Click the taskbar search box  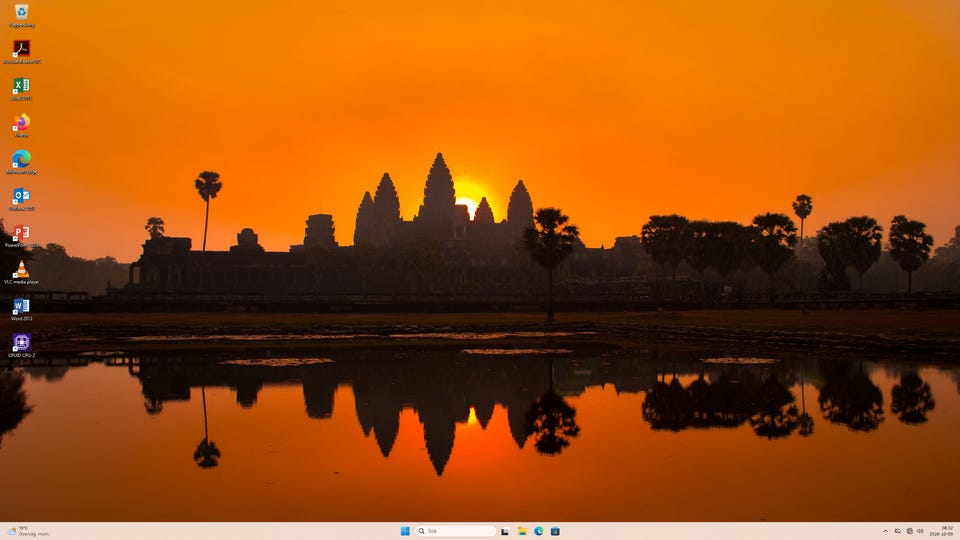(456, 531)
